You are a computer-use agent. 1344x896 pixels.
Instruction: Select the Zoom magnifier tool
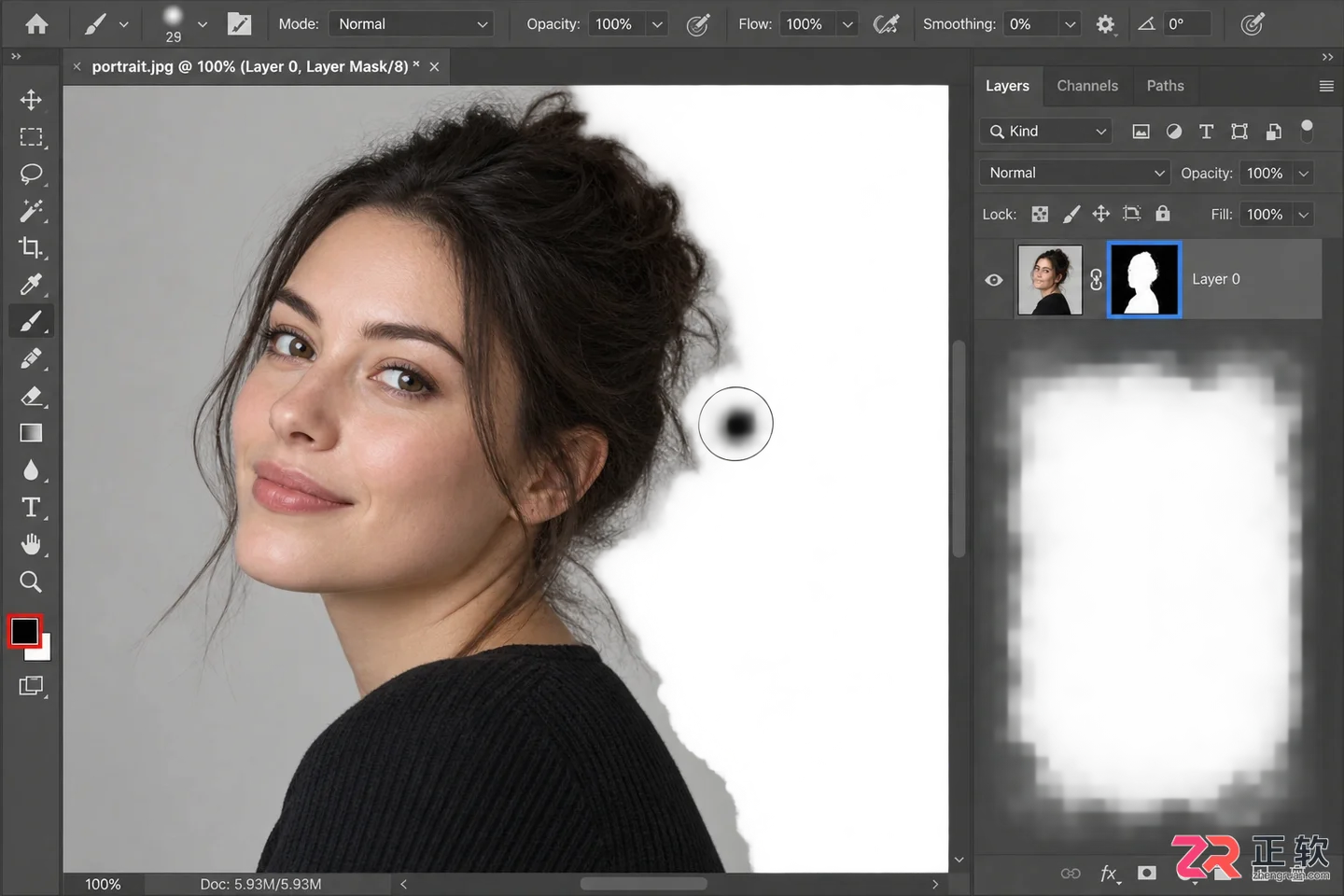[31, 581]
